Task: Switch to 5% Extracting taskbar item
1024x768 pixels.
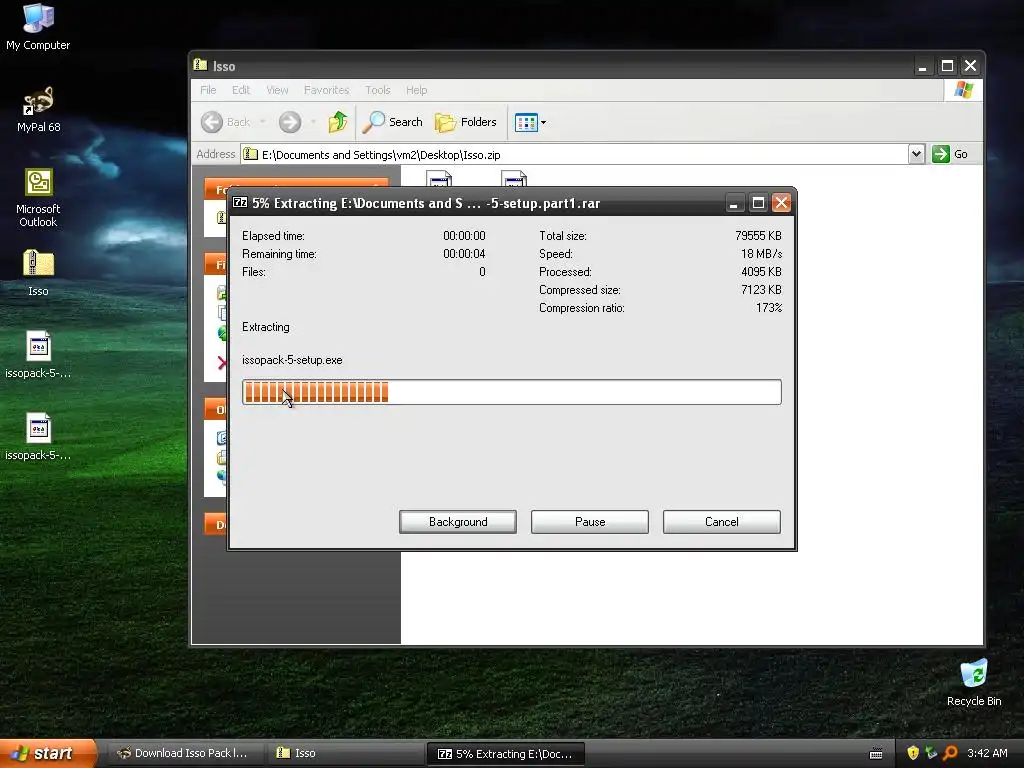Action: [x=505, y=754]
